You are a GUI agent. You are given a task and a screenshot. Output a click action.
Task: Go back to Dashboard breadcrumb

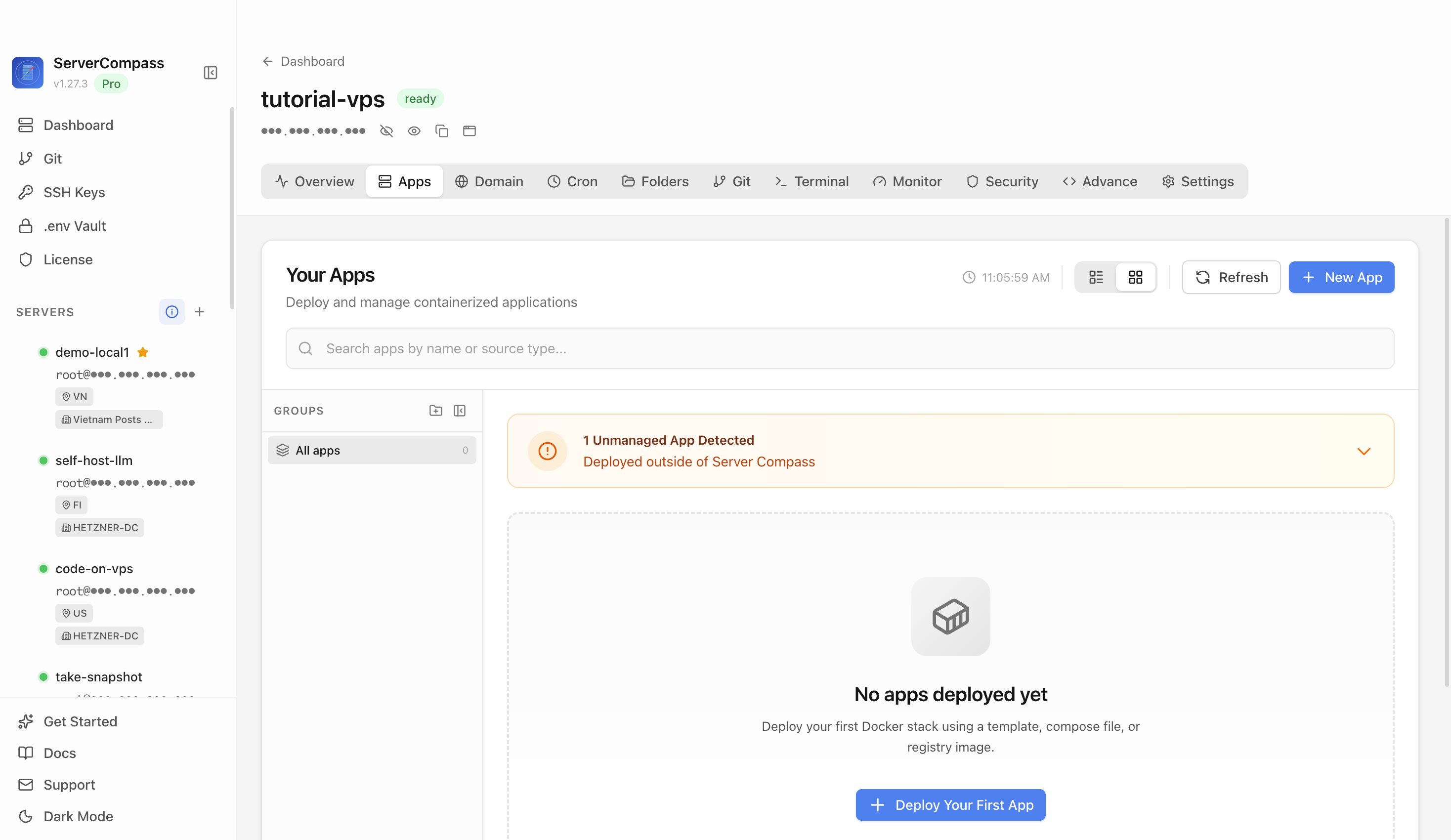[x=303, y=61]
